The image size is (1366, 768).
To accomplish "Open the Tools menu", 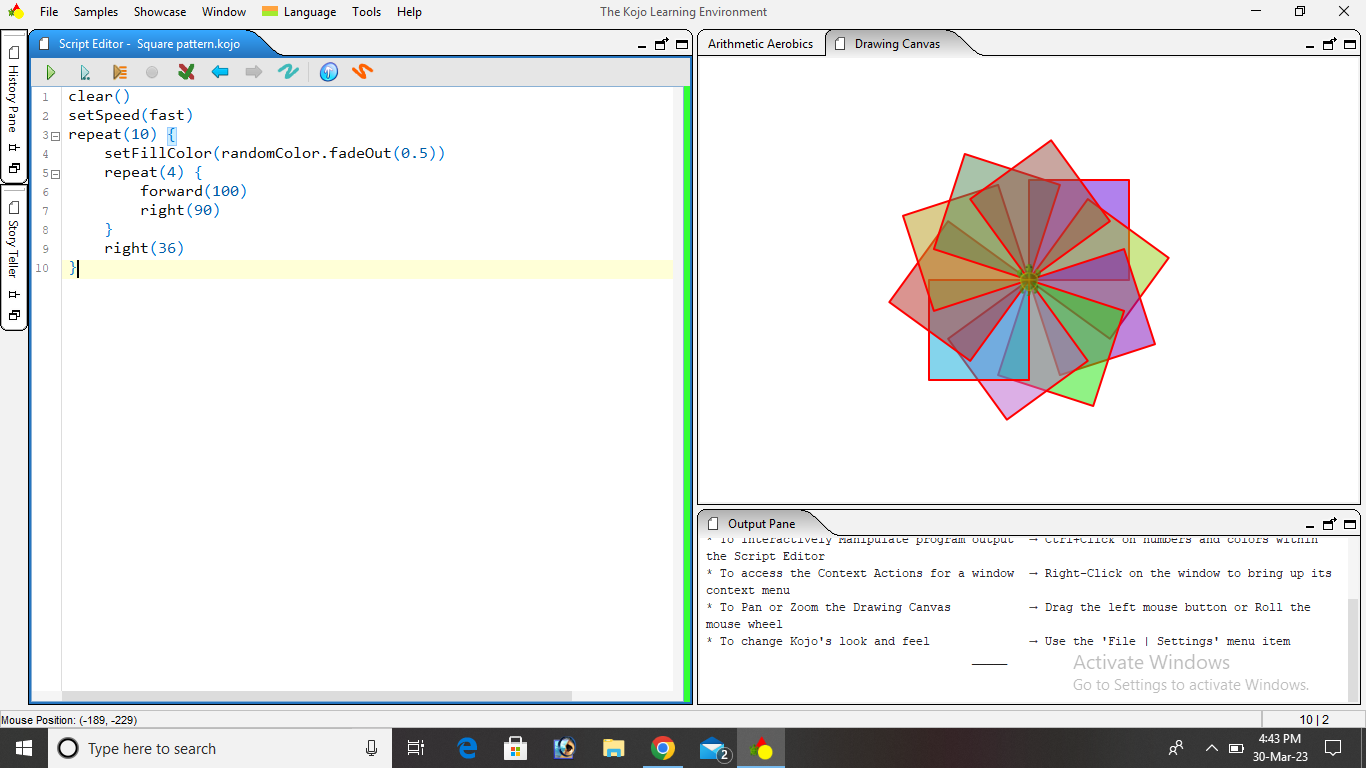I will pyautogui.click(x=367, y=12).
